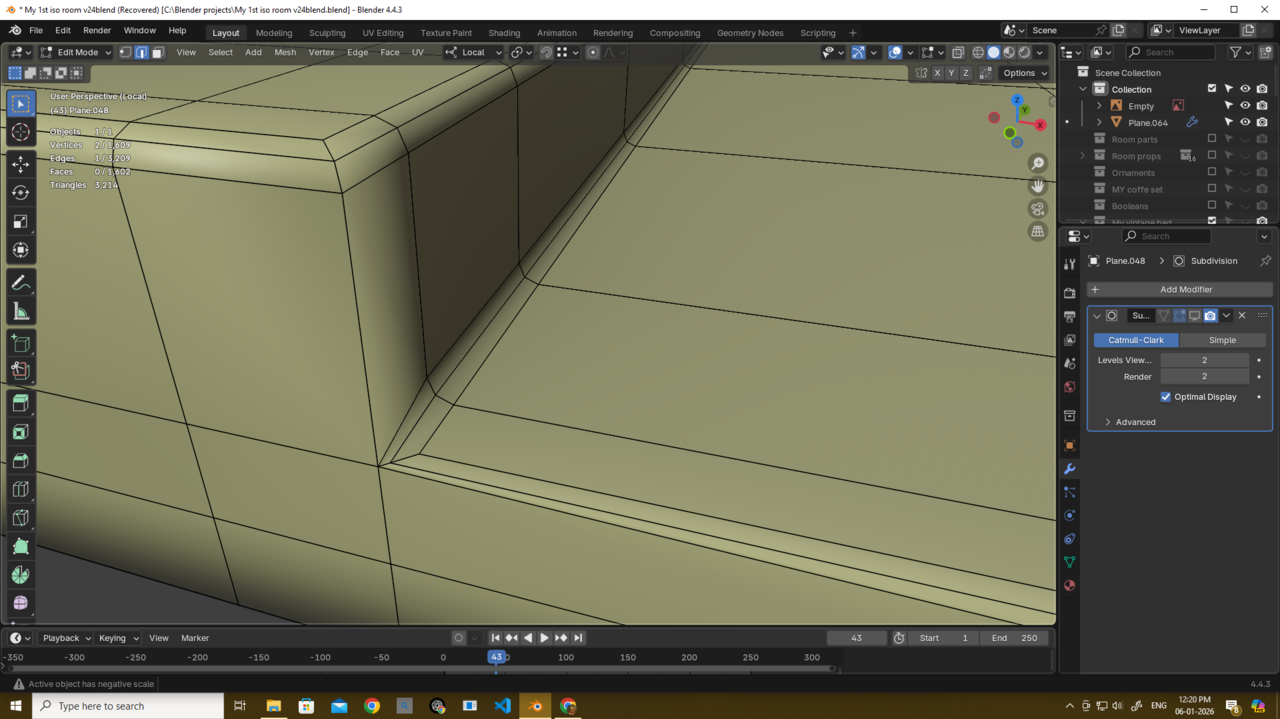The image size is (1280, 719).
Task: Click the zoom magnifier viewport gizmo
Action: point(1037,164)
